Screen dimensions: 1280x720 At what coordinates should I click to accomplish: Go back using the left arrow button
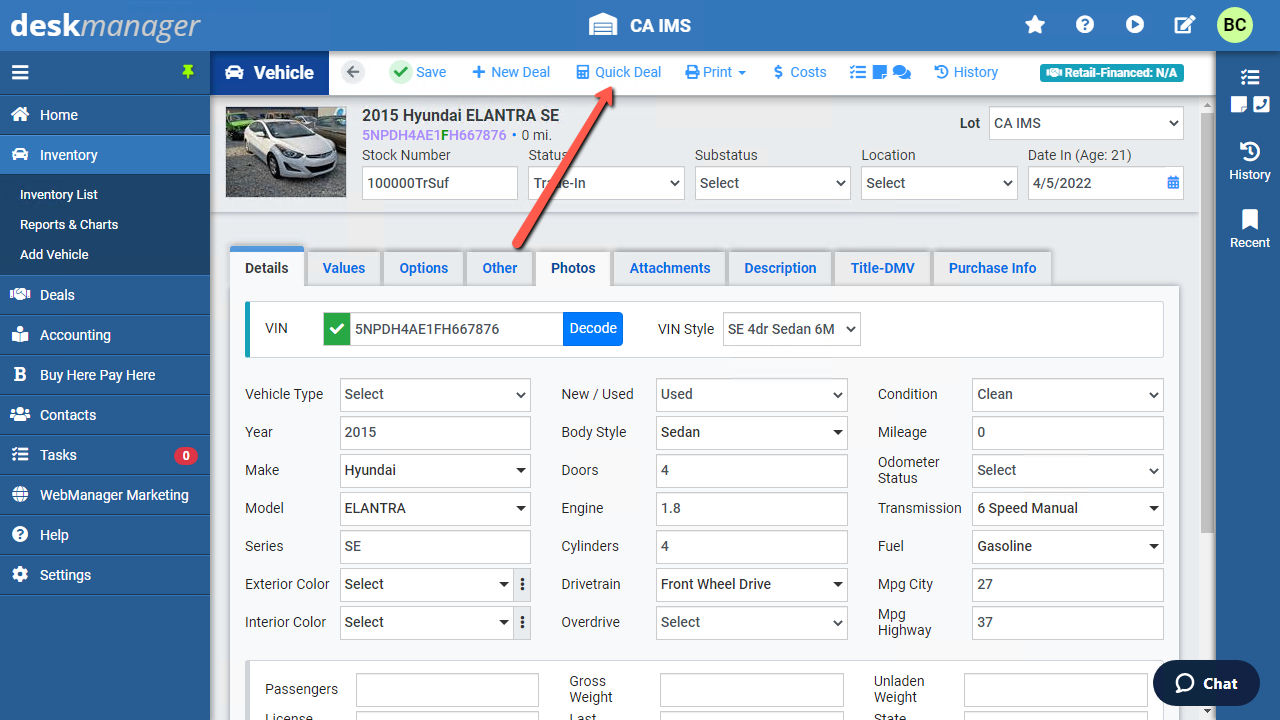[x=352, y=72]
